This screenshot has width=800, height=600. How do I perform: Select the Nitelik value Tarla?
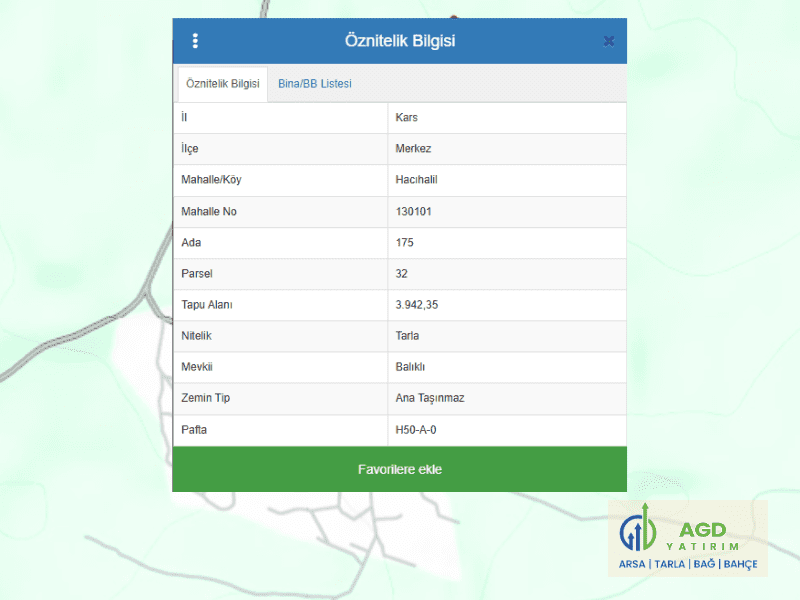[x=408, y=336]
